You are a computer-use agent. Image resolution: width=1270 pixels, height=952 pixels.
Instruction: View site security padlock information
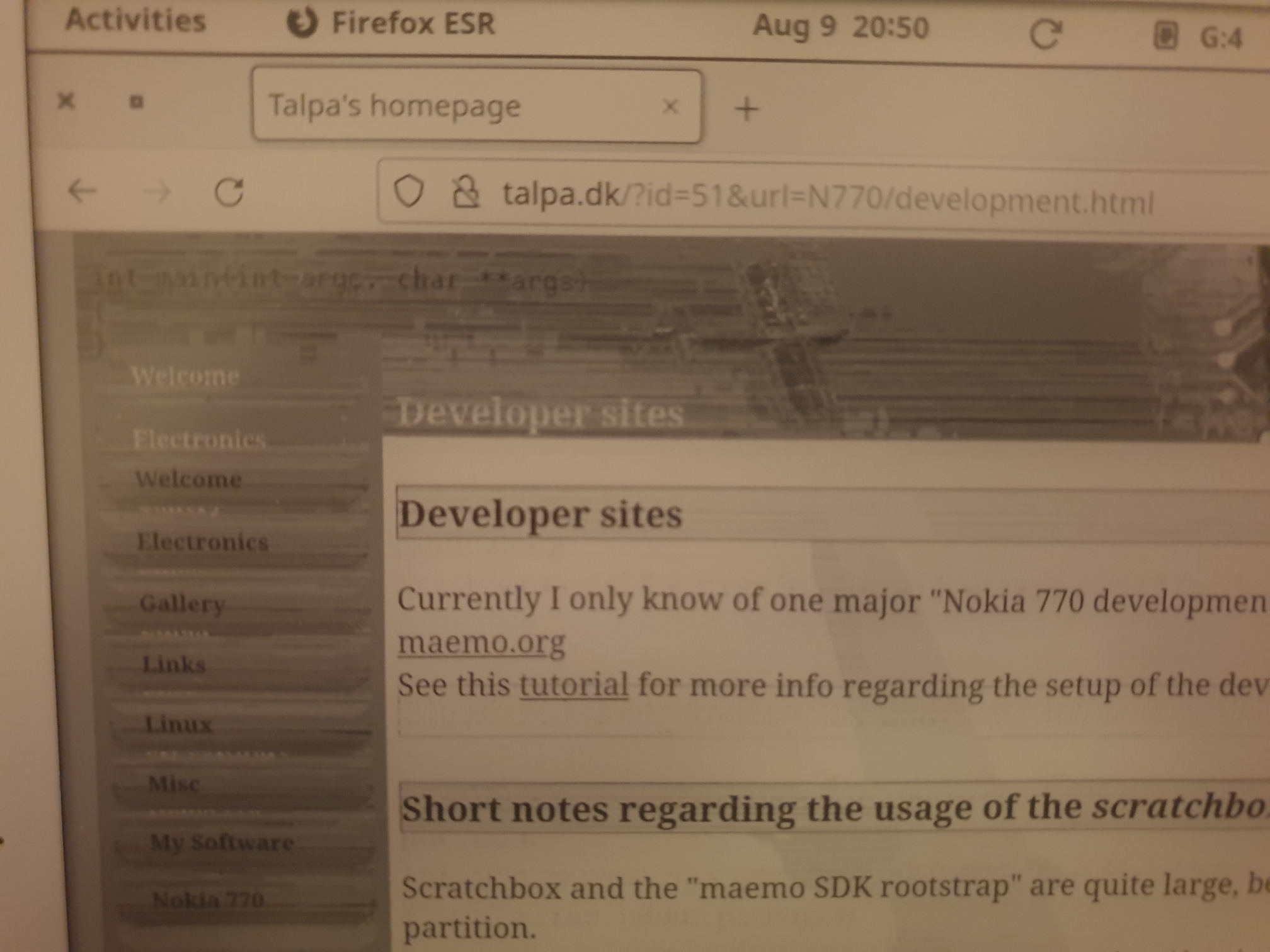[466, 192]
